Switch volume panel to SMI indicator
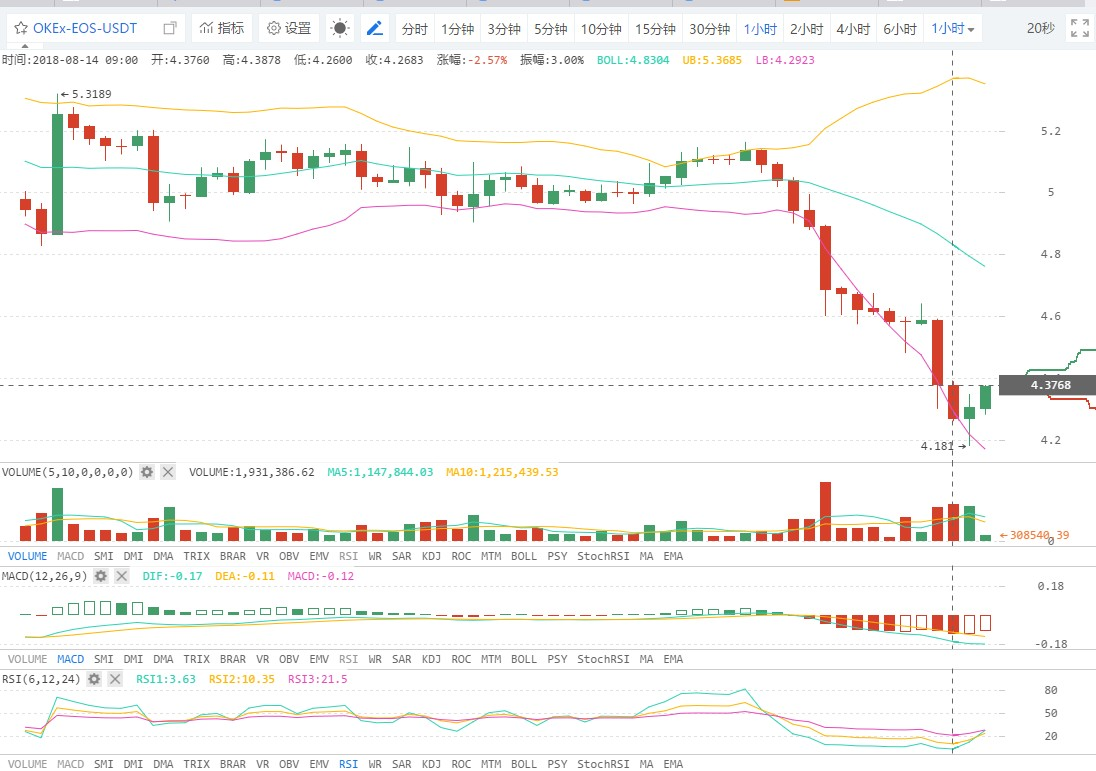Screen dimensions: 1096x771 103,556
